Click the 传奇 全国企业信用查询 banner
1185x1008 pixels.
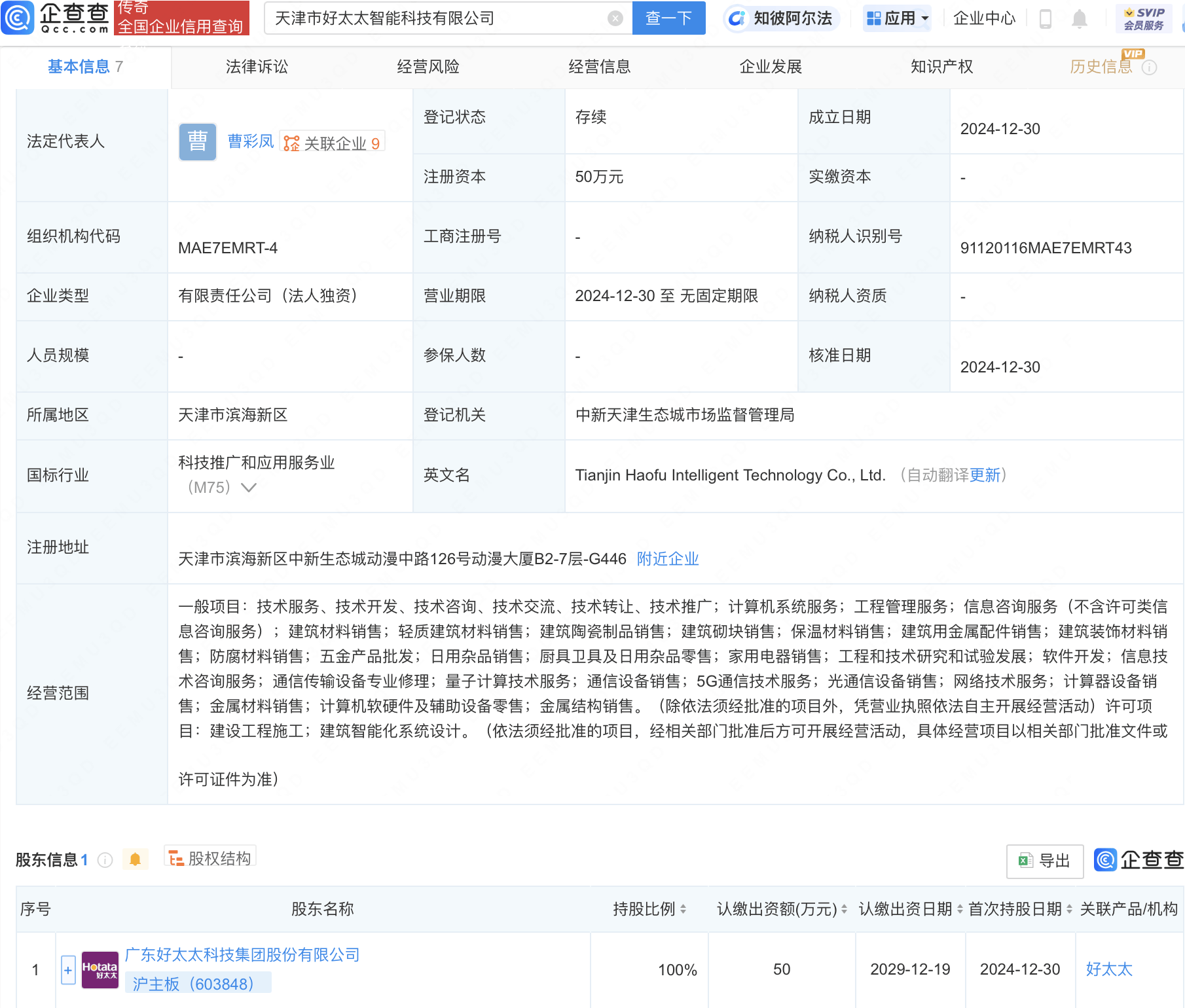click(x=181, y=18)
